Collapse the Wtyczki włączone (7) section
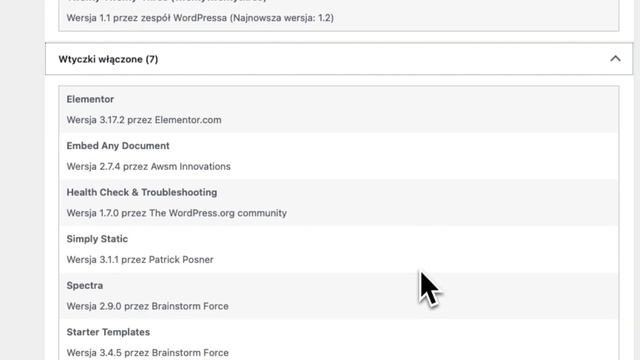 pyautogui.click(x=339, y=59)
